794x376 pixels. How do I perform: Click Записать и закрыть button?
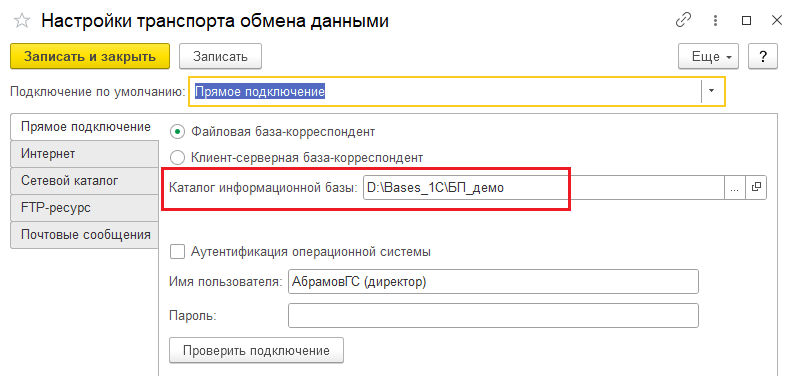tap(90, 56)
